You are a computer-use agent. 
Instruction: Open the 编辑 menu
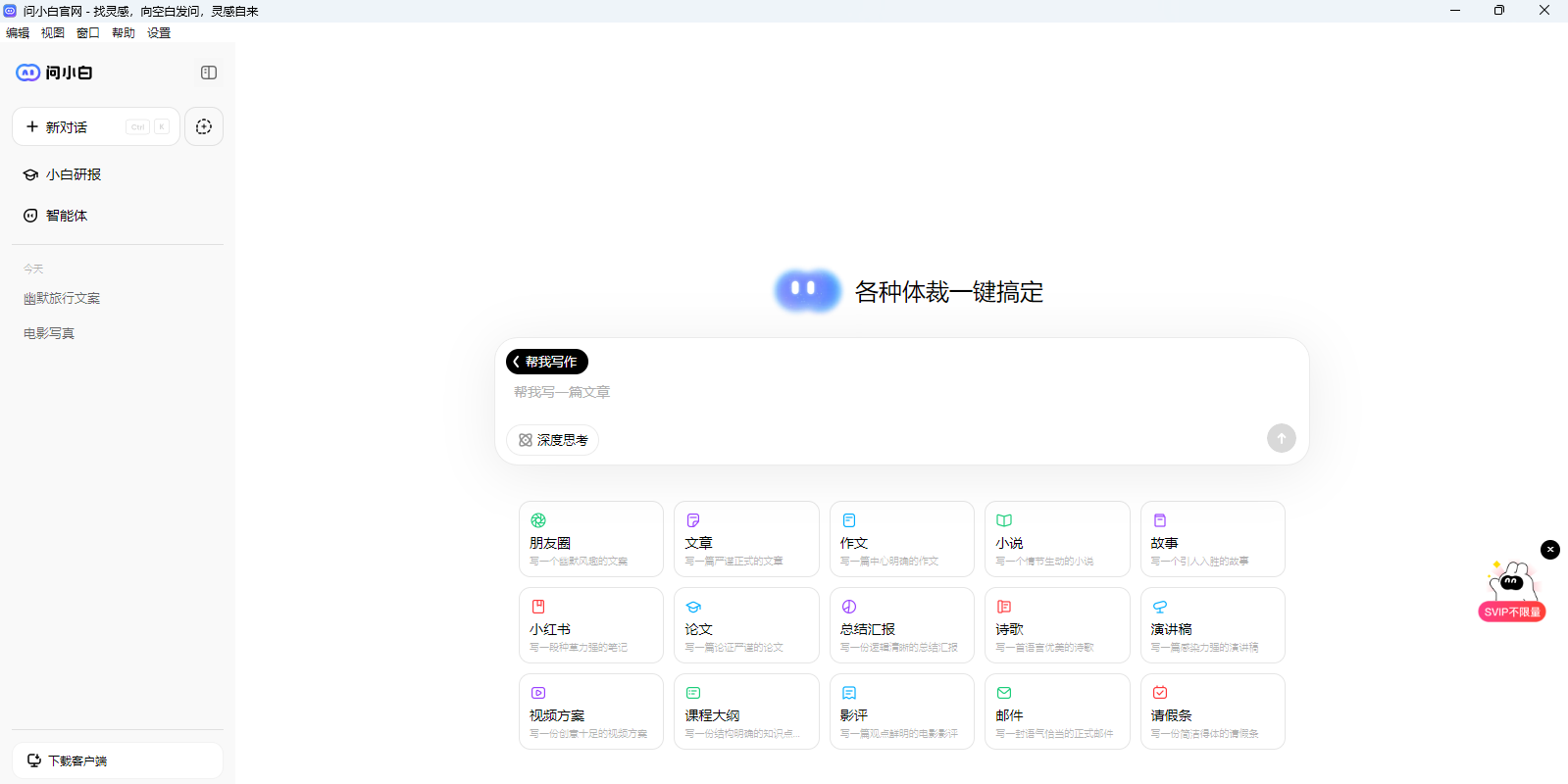coord(18,32)
